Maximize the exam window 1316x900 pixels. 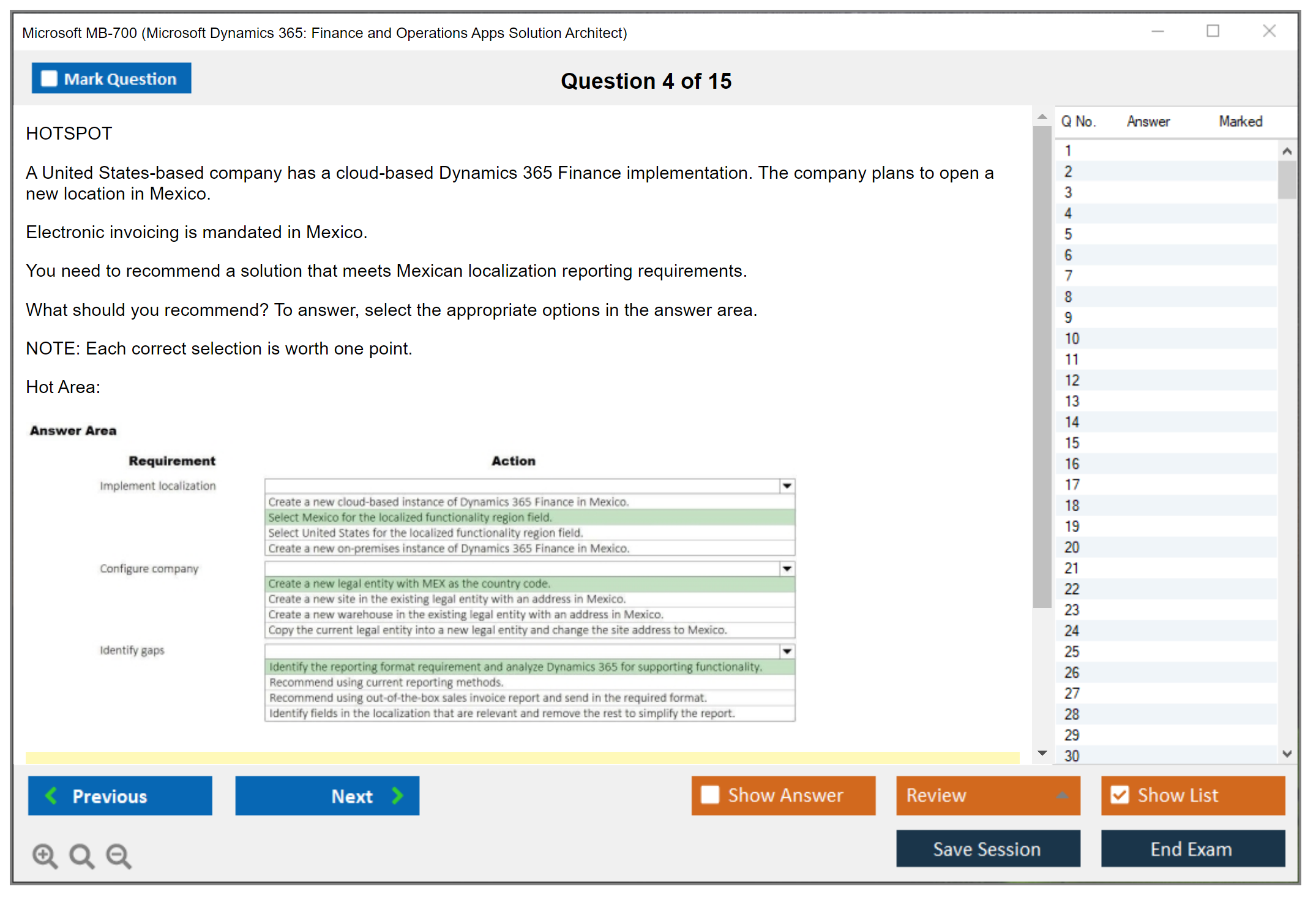1213,31
